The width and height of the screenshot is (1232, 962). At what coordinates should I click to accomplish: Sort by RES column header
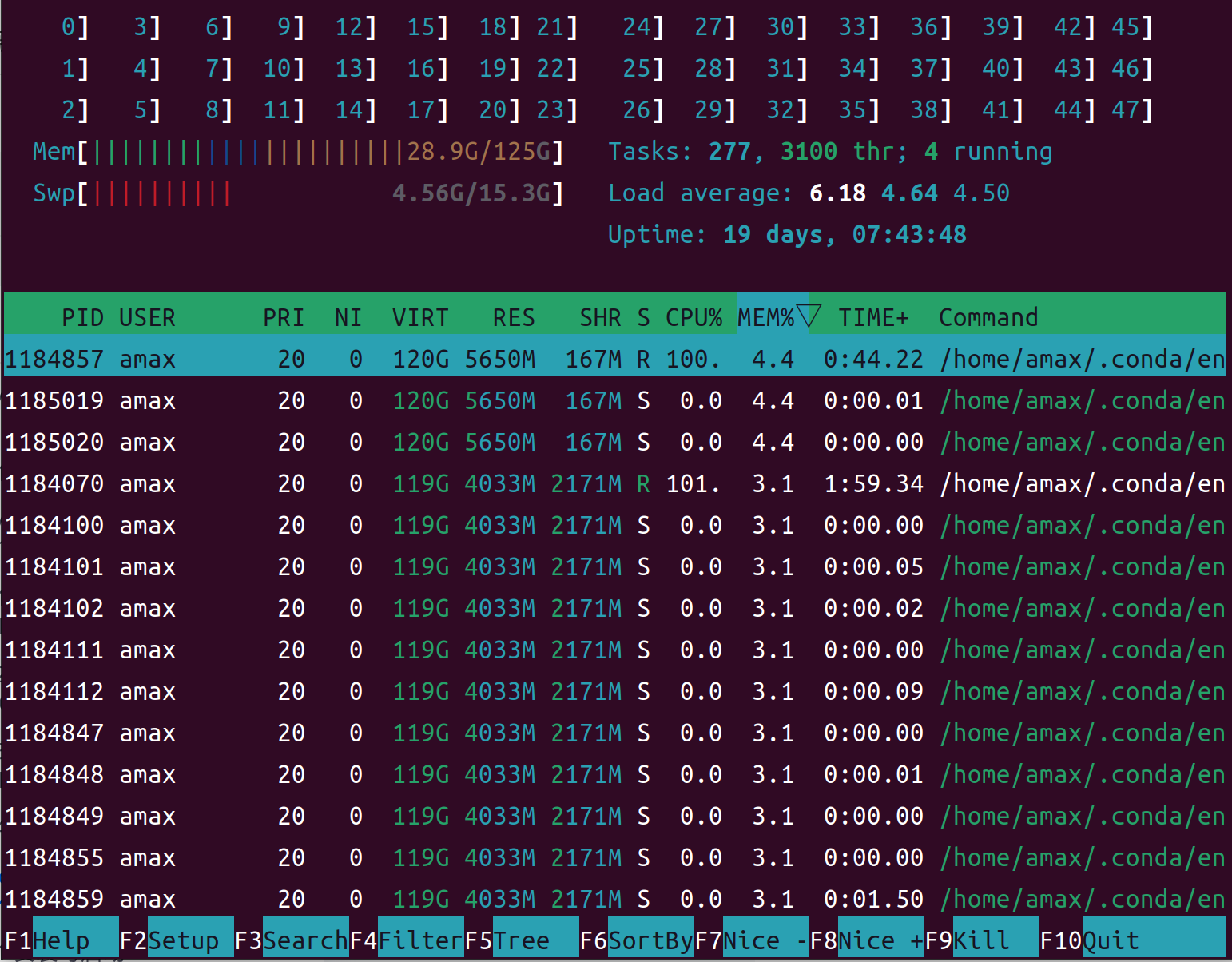(514, 317)
